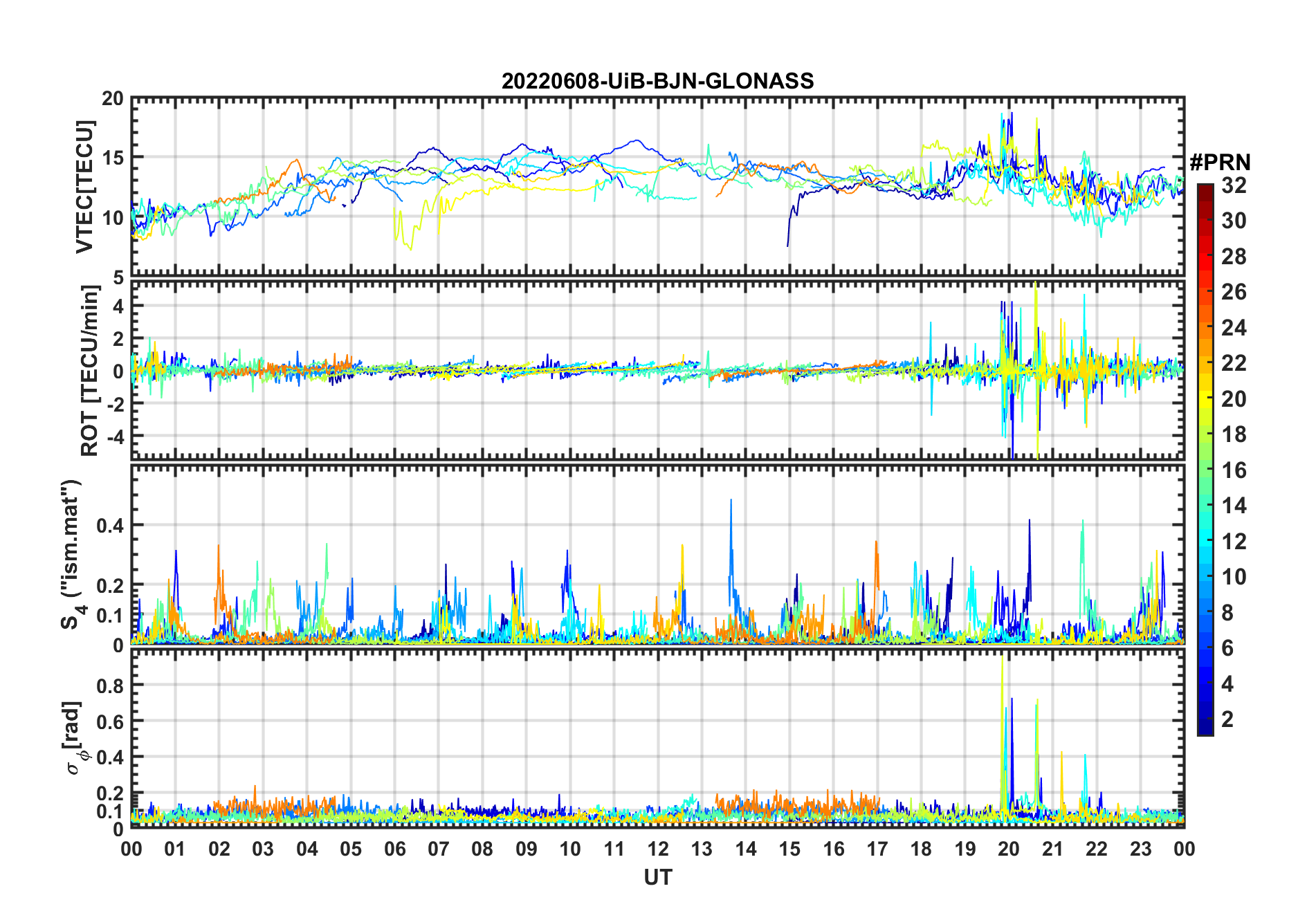The height and width of the screenshot is (920, 1316).
Task: Click colorbar tick label 22
Action: (1234, 363)
